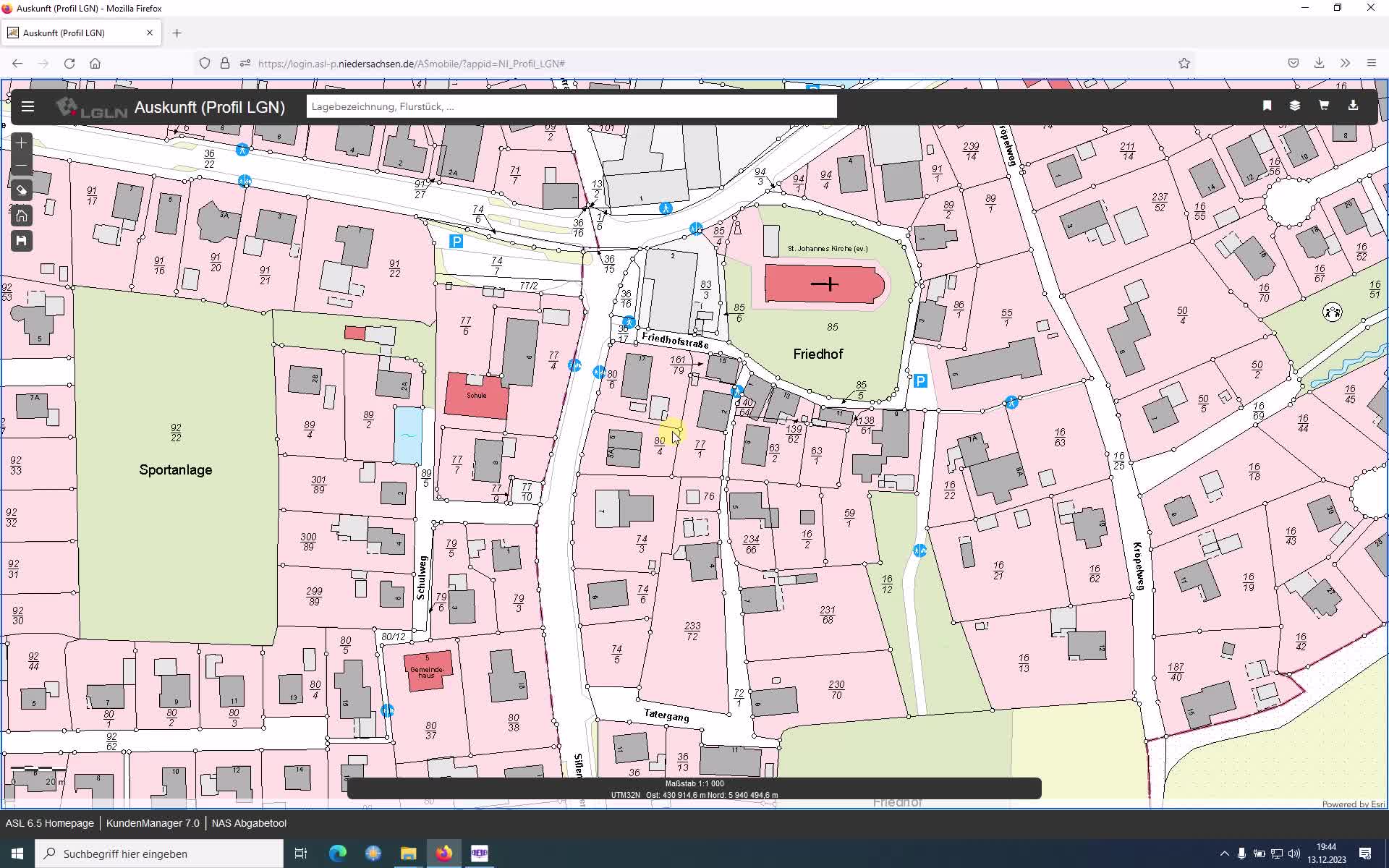
Task: Open the hamburger main menu
Action: [x=27, y=107]
